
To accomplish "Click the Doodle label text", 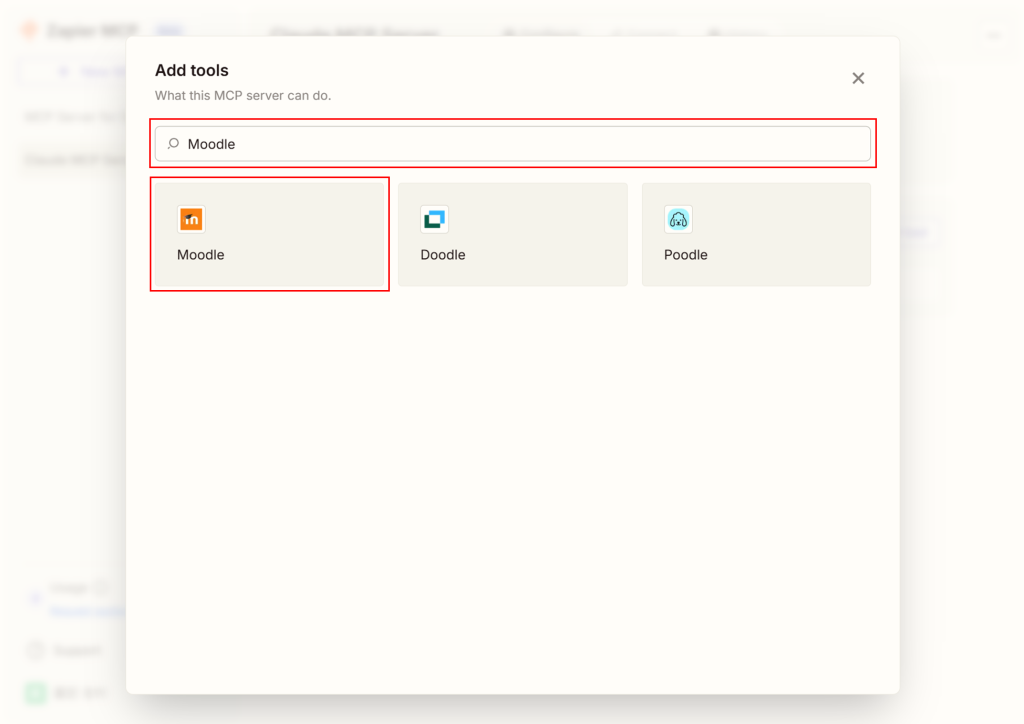I will point(443,255).
